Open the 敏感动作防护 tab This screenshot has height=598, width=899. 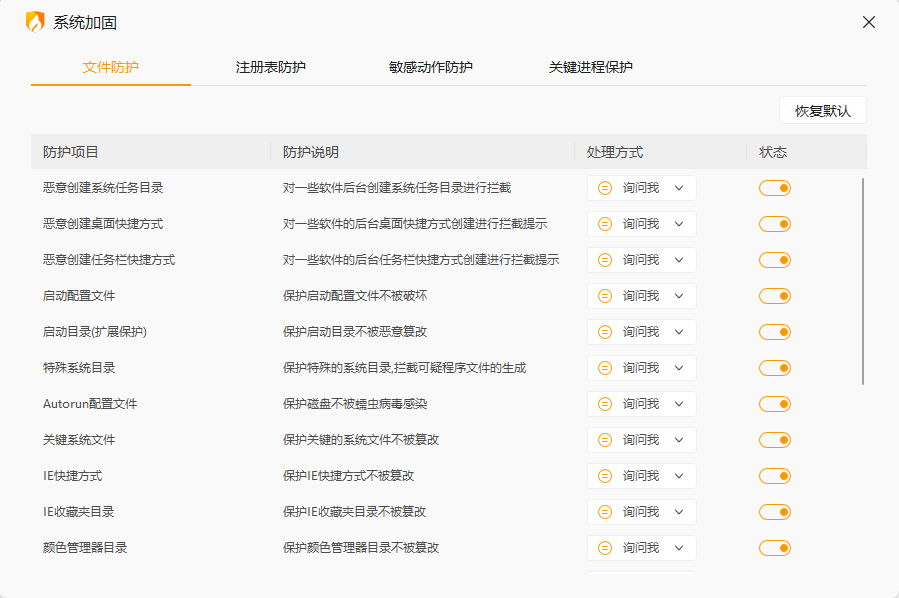(431, 67)
